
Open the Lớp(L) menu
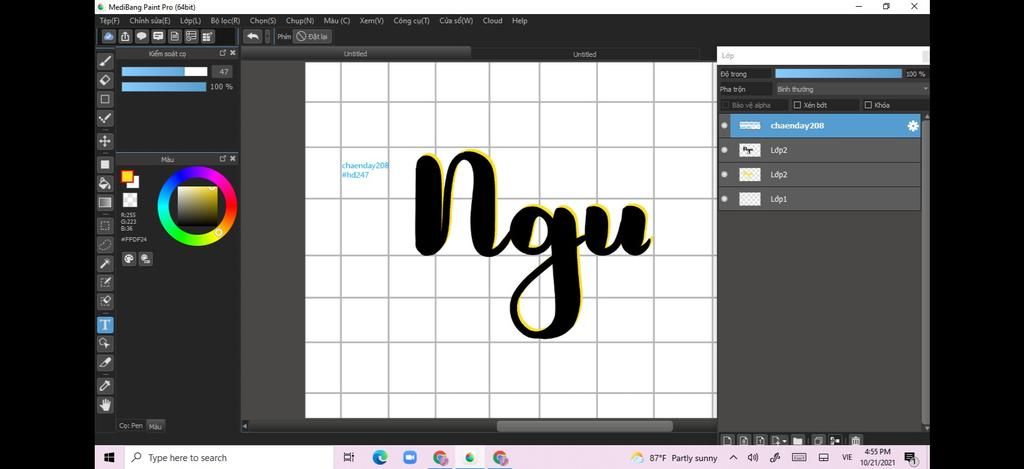pos(190,21)
